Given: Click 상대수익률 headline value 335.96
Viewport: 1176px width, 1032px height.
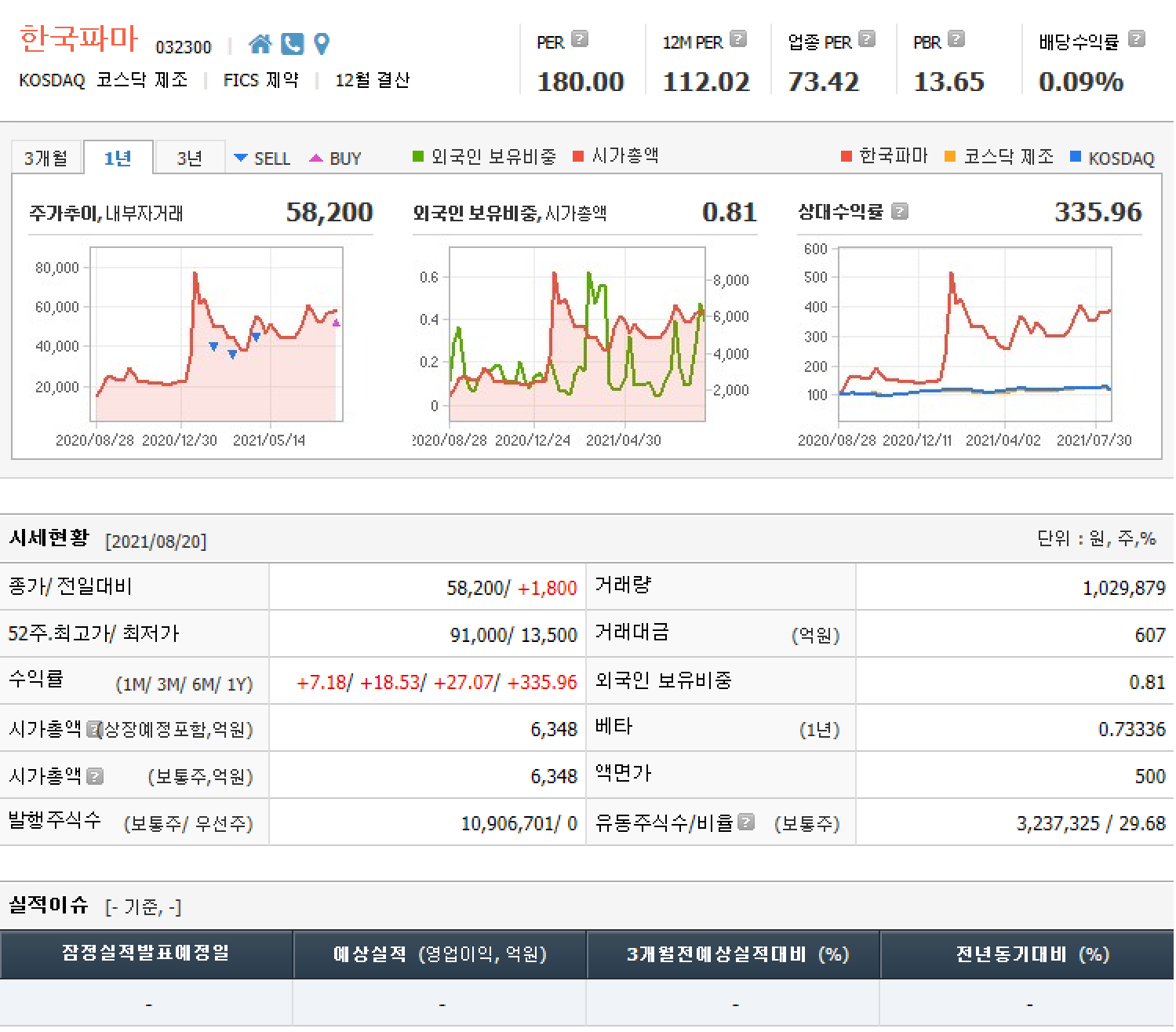Looking at the screenshot, I should point(1098,212).
